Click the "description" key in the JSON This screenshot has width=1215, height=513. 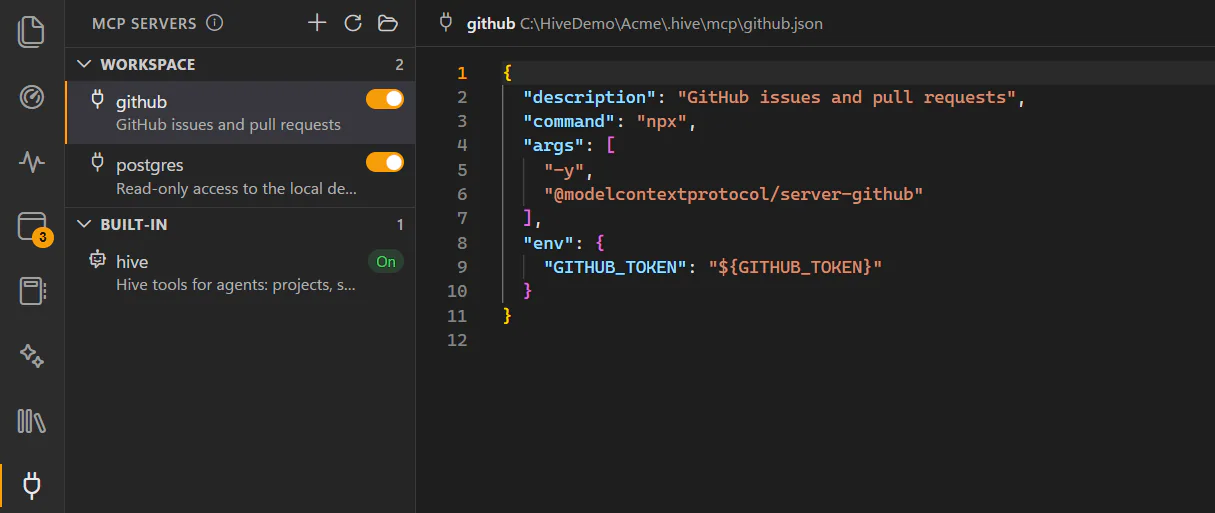pyautogui.click(x=590, y=97)
